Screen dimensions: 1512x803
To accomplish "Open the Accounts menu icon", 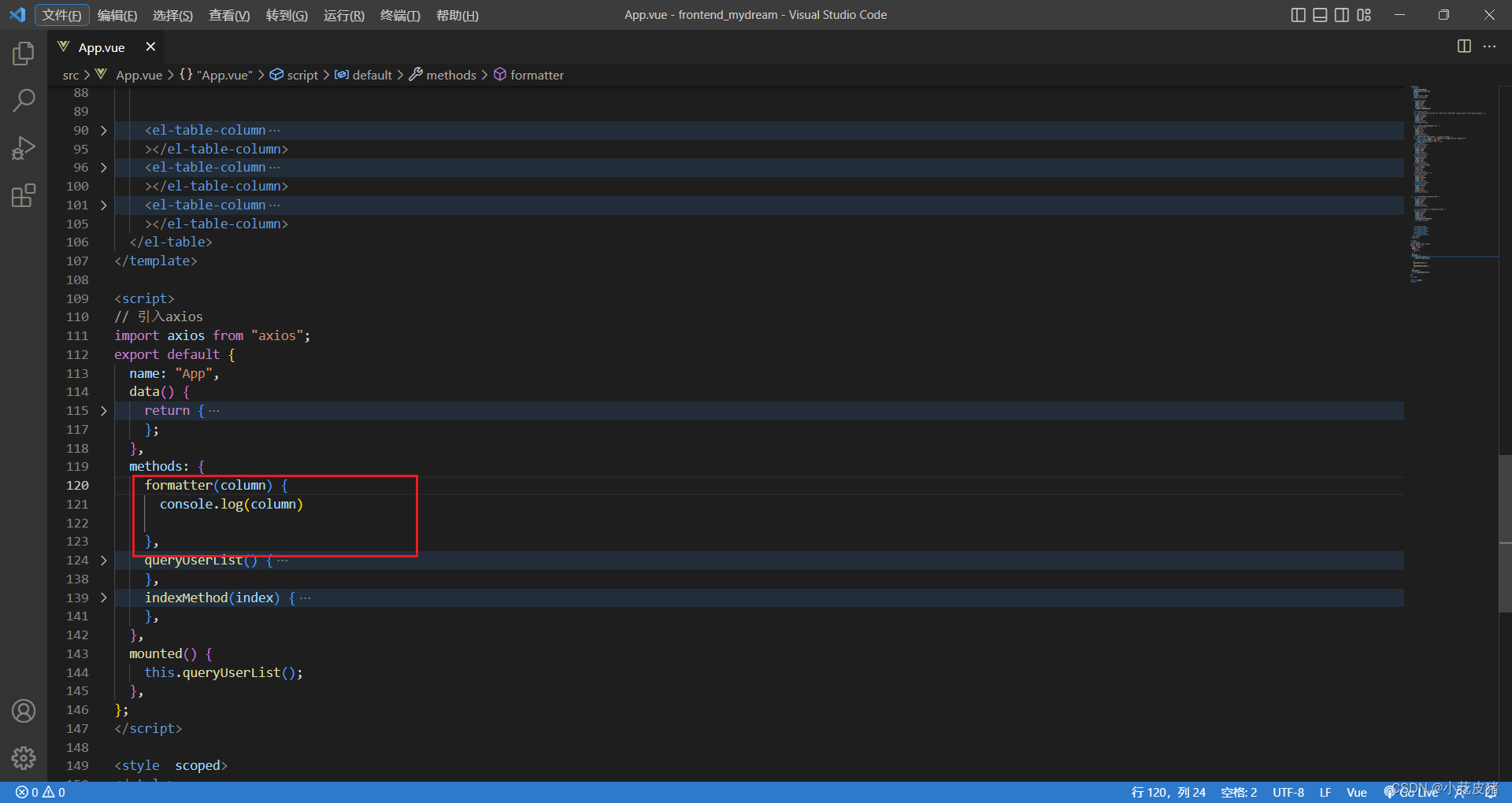I will tap(24, 711).
